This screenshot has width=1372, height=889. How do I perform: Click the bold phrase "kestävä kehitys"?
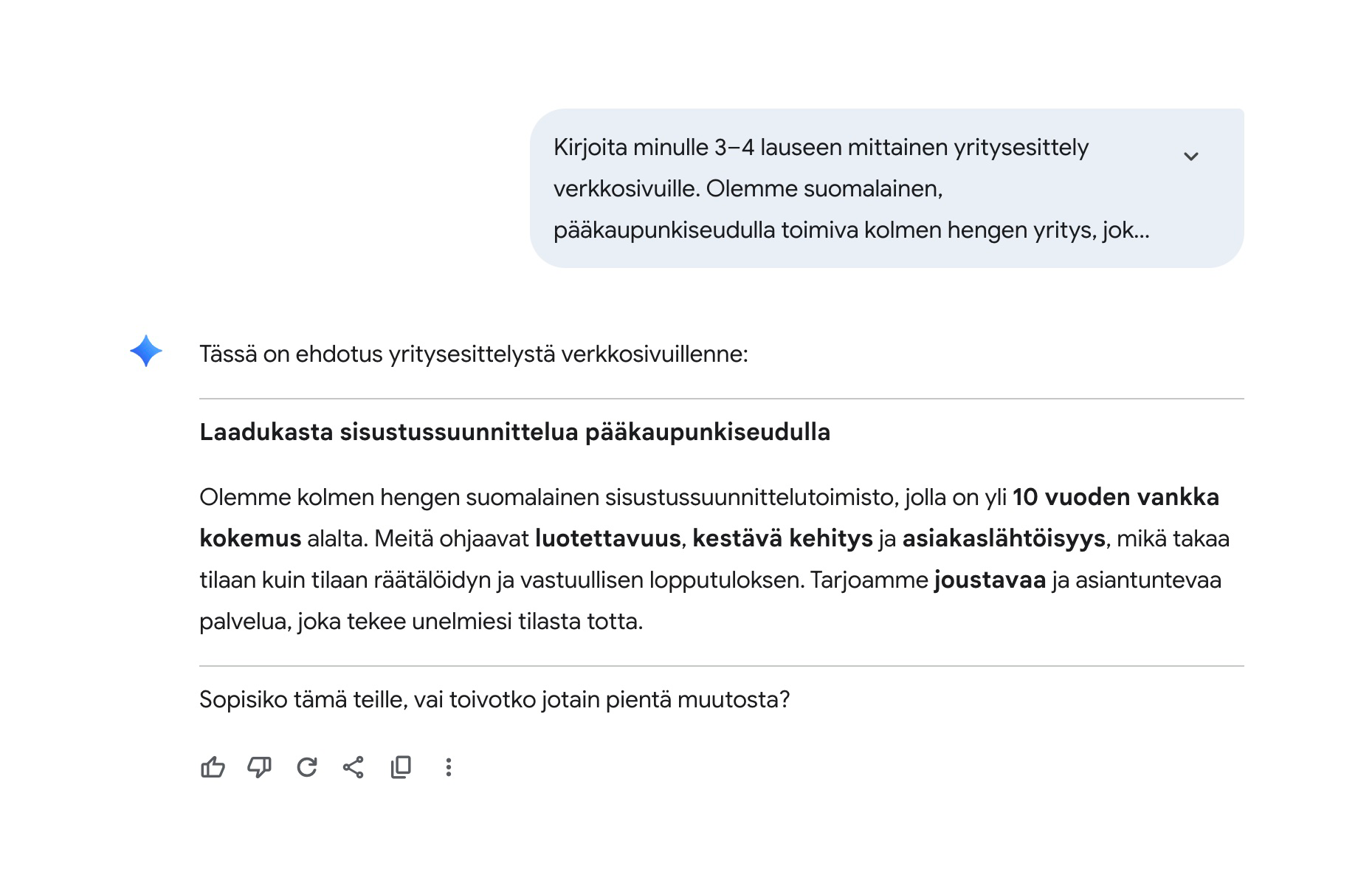[x=782, y=538]
